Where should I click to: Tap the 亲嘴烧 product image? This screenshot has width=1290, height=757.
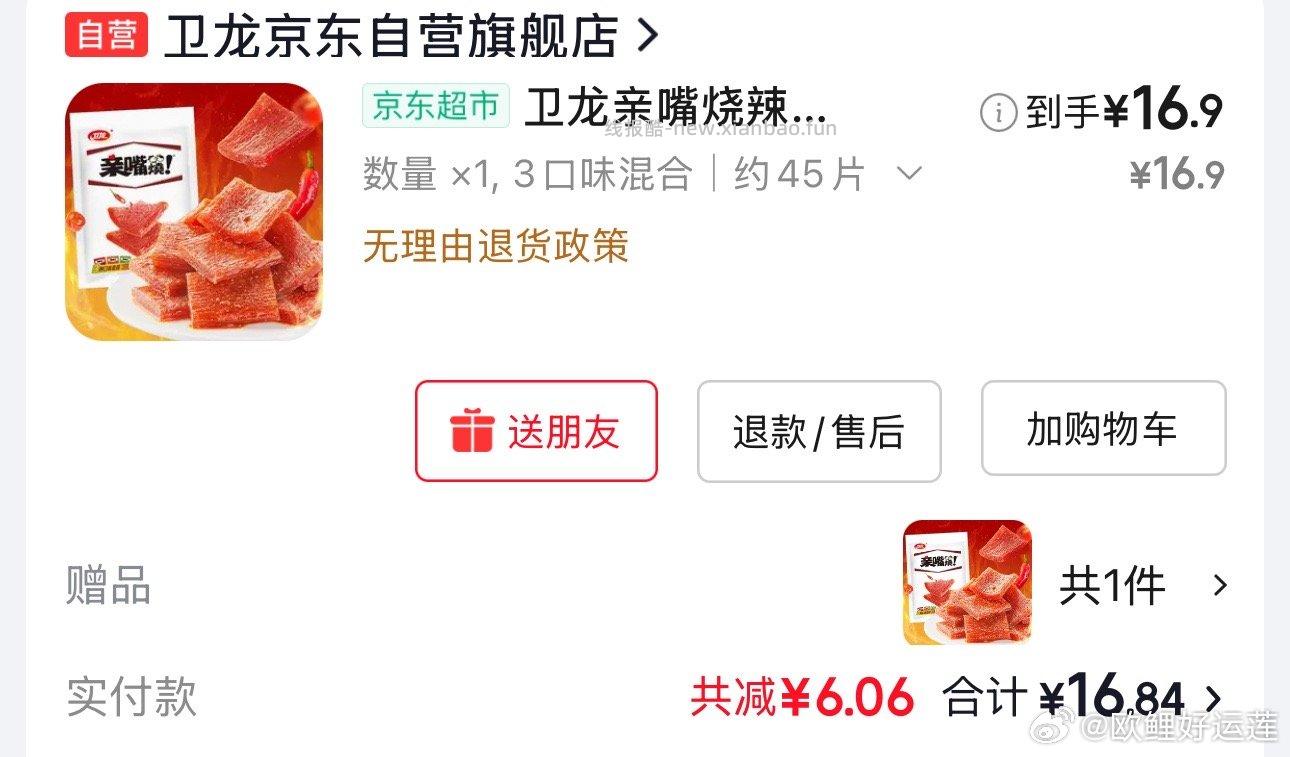point(195,212)
